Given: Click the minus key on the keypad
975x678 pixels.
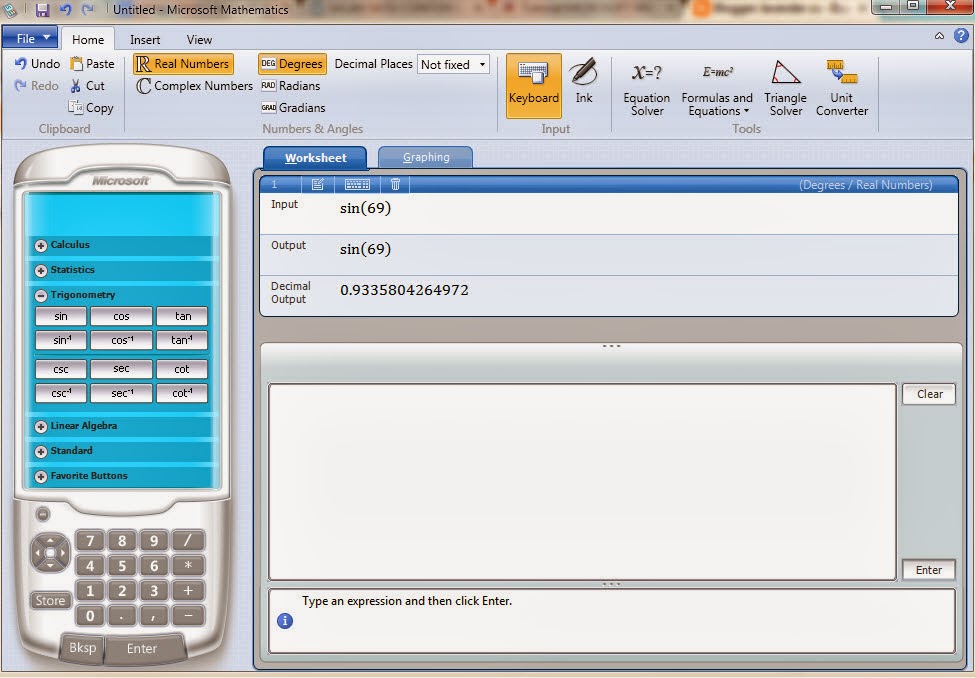Looking at the screenshot, I should 187,616.
